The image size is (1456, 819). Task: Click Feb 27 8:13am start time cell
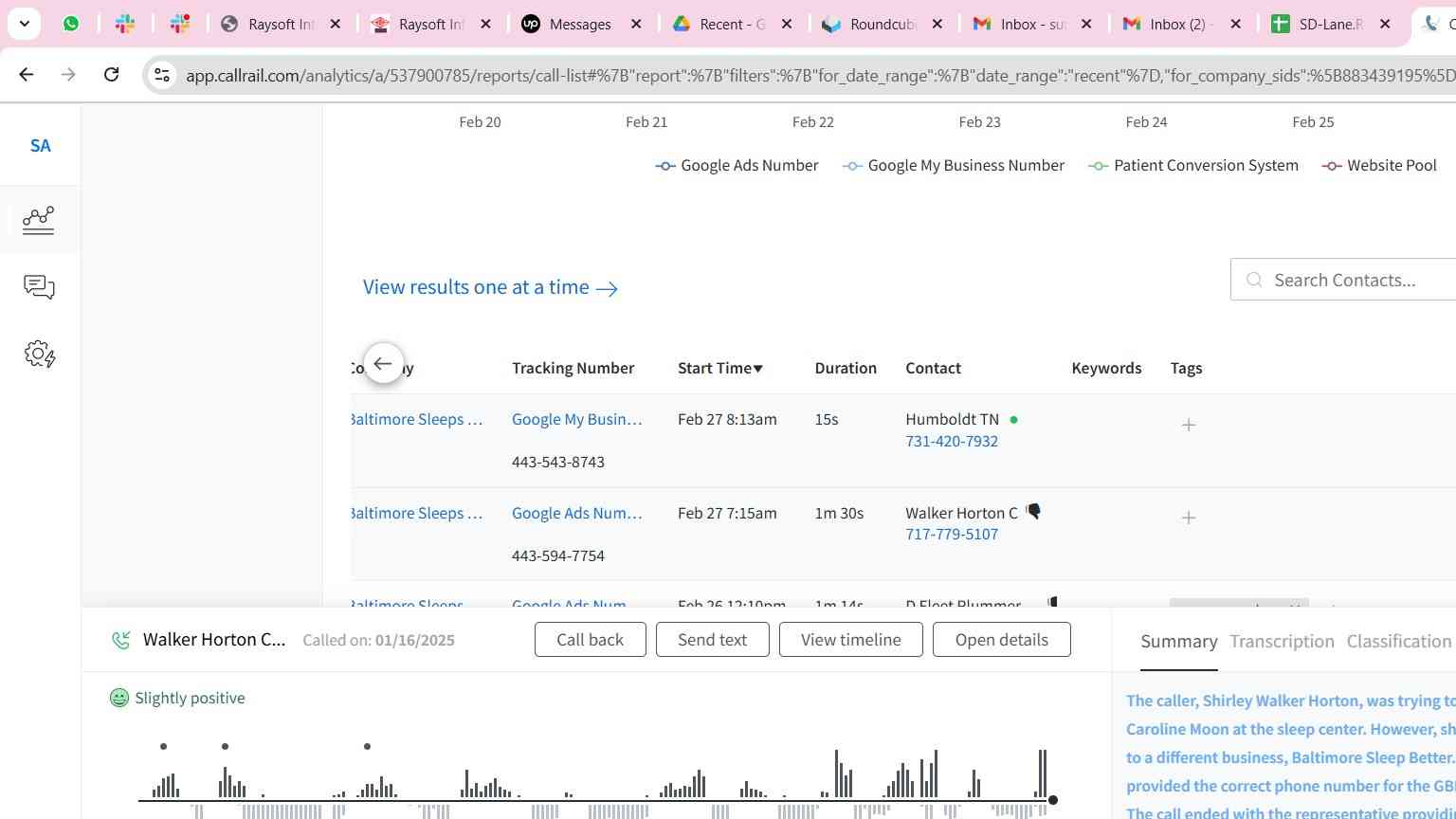[x=727, y=419]
